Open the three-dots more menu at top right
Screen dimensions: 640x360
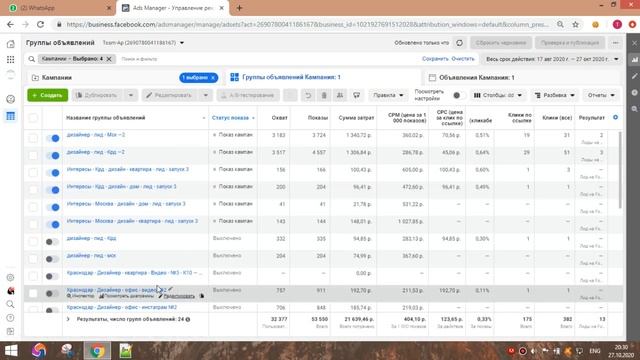pos(616,43)
